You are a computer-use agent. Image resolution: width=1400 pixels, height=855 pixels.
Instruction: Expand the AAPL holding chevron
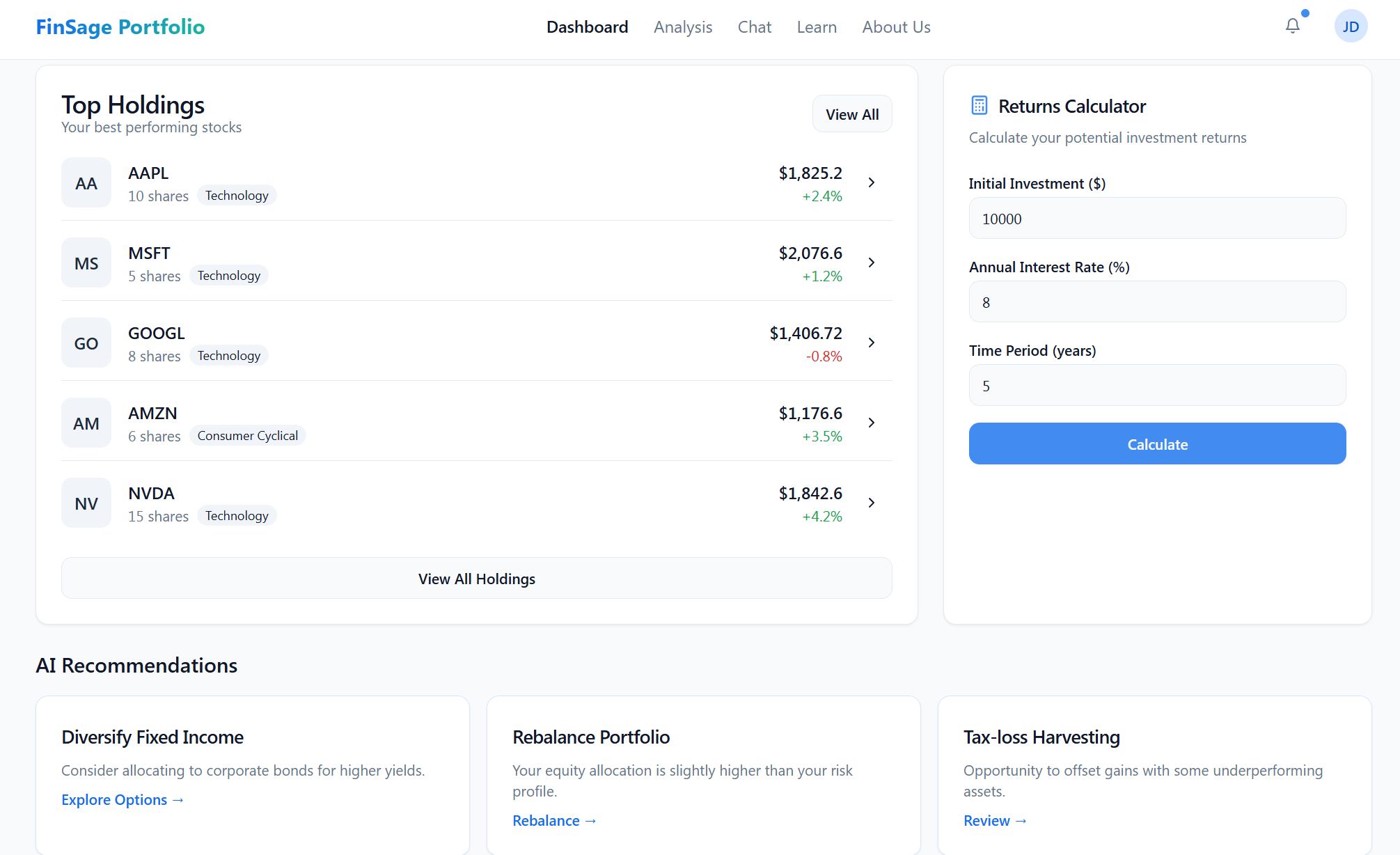point(871,182)
